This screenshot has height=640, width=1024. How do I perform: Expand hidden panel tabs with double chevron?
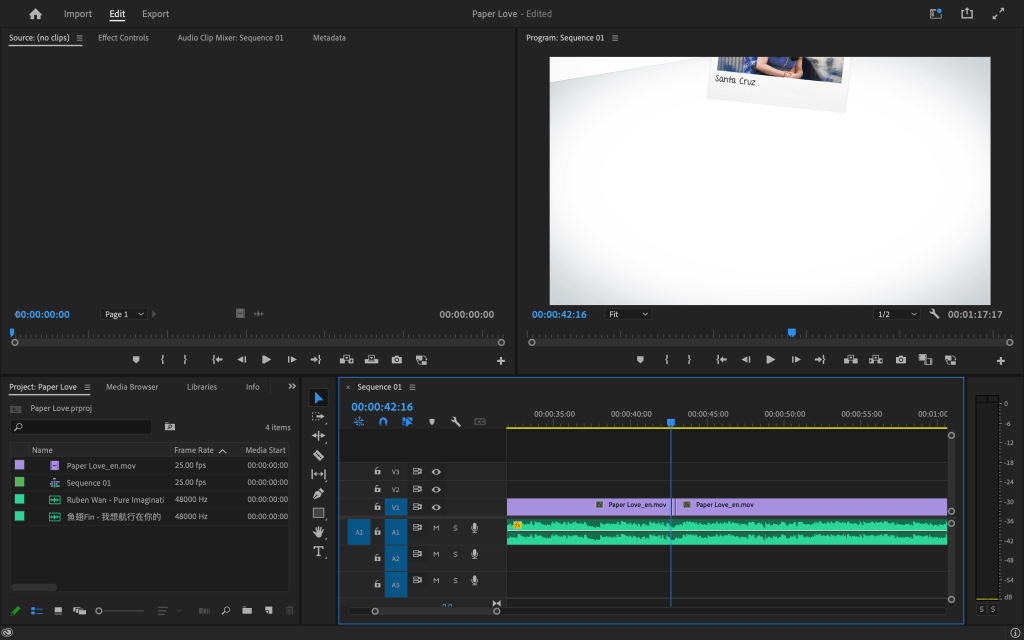tap(292, 386)
